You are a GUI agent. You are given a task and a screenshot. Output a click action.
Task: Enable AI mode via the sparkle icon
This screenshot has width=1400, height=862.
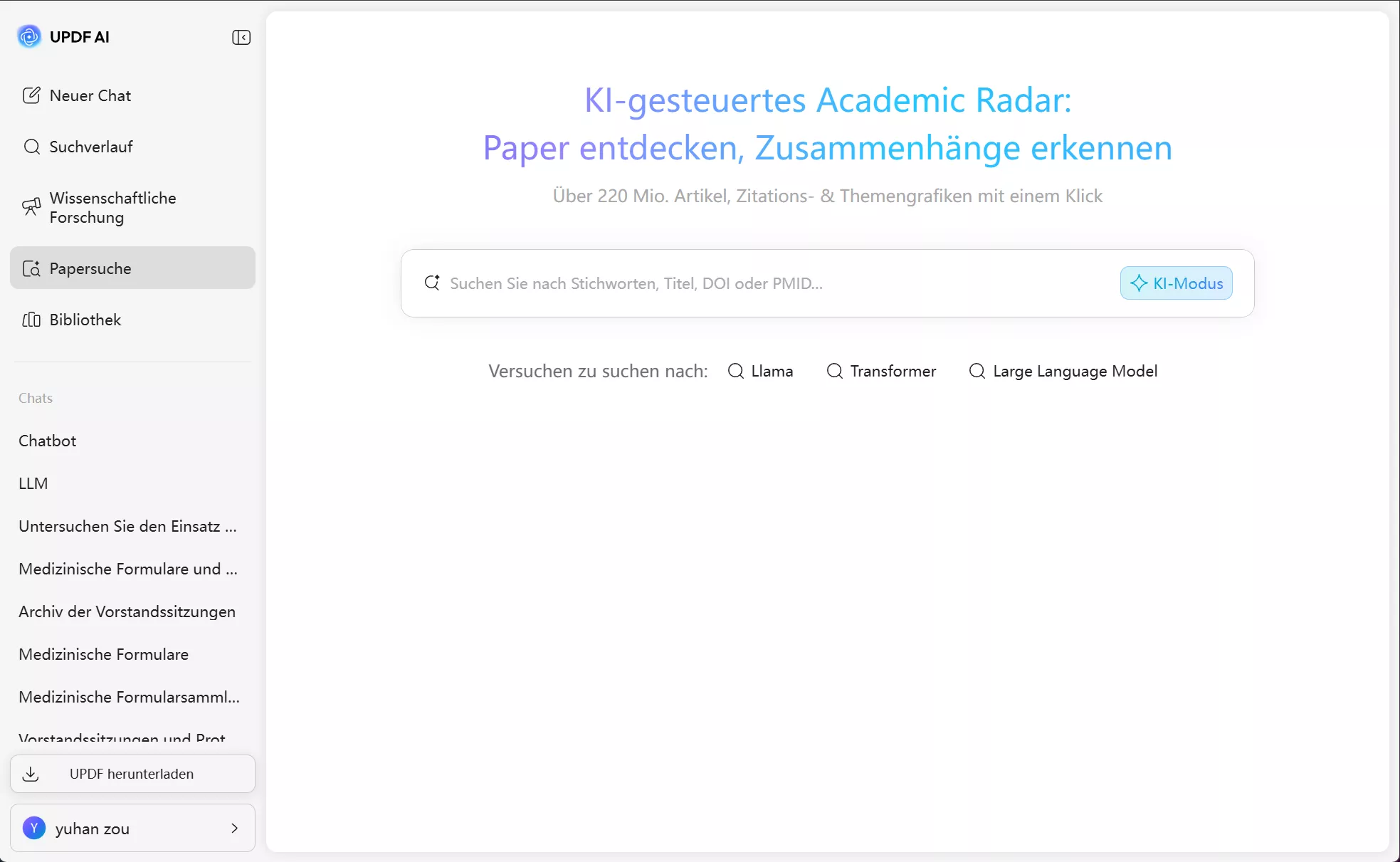pos(1139,283)
